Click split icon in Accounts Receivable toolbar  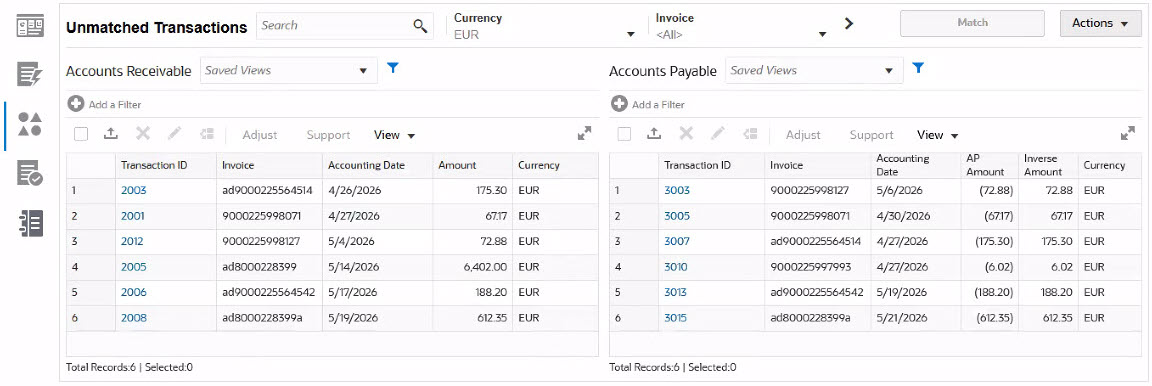(x=206, y=134)
